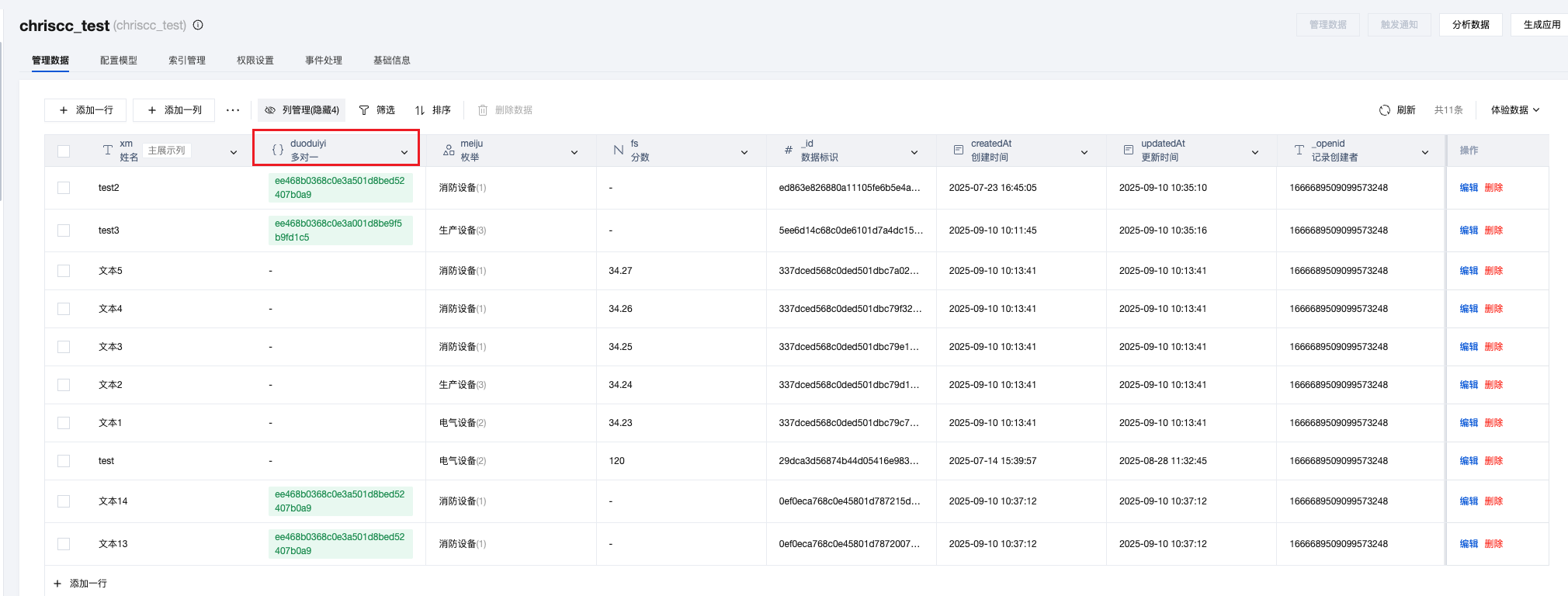Image resolution: width=1568 pixels, height=596 pixels.
Task: Expand the createdAt column header dropdown
Action: (x=1084, y=152)
